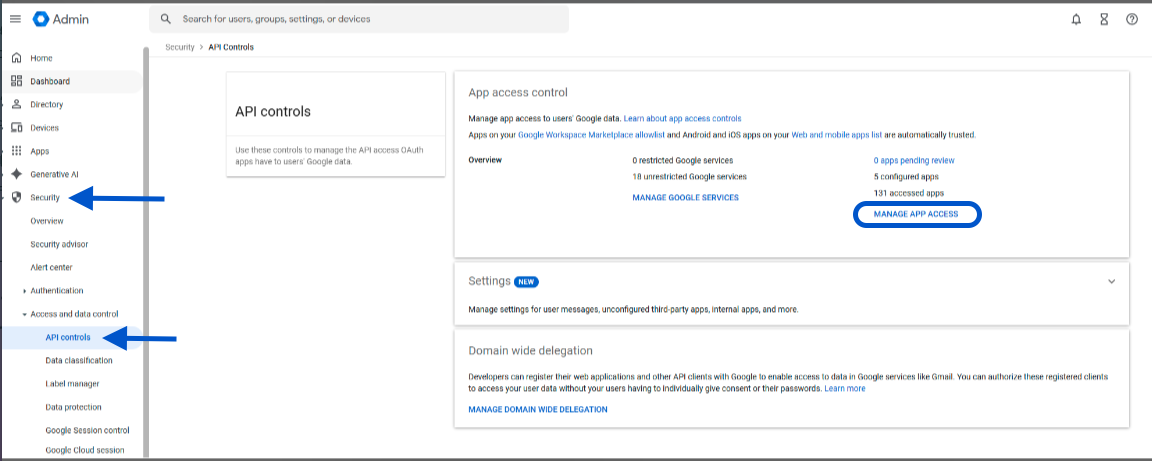This screenshot has width=1152, height=461.
Task: Open Web and mobile apps list link
Action: click(x=836, y=135)
